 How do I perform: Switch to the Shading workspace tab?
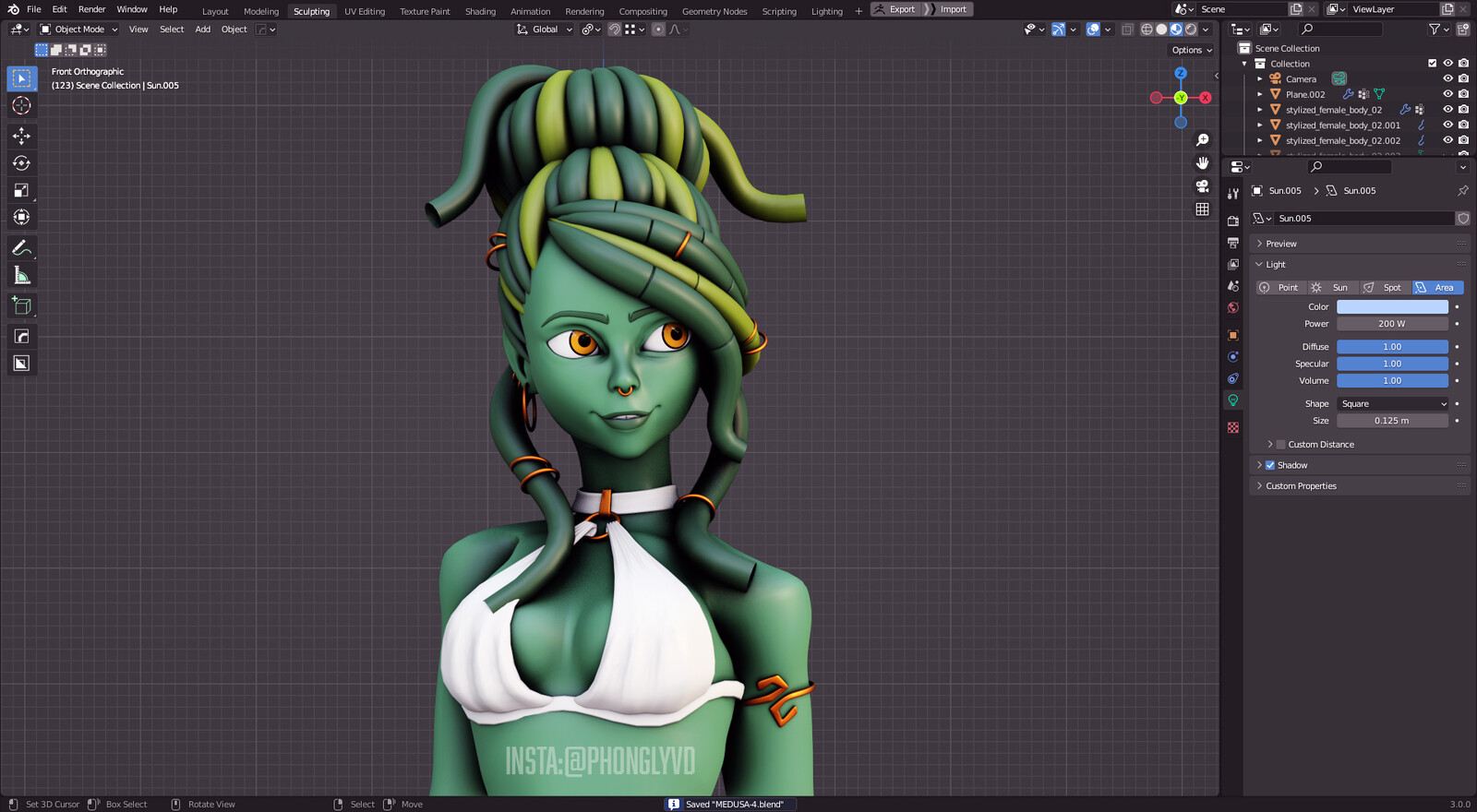pos(480,11)
